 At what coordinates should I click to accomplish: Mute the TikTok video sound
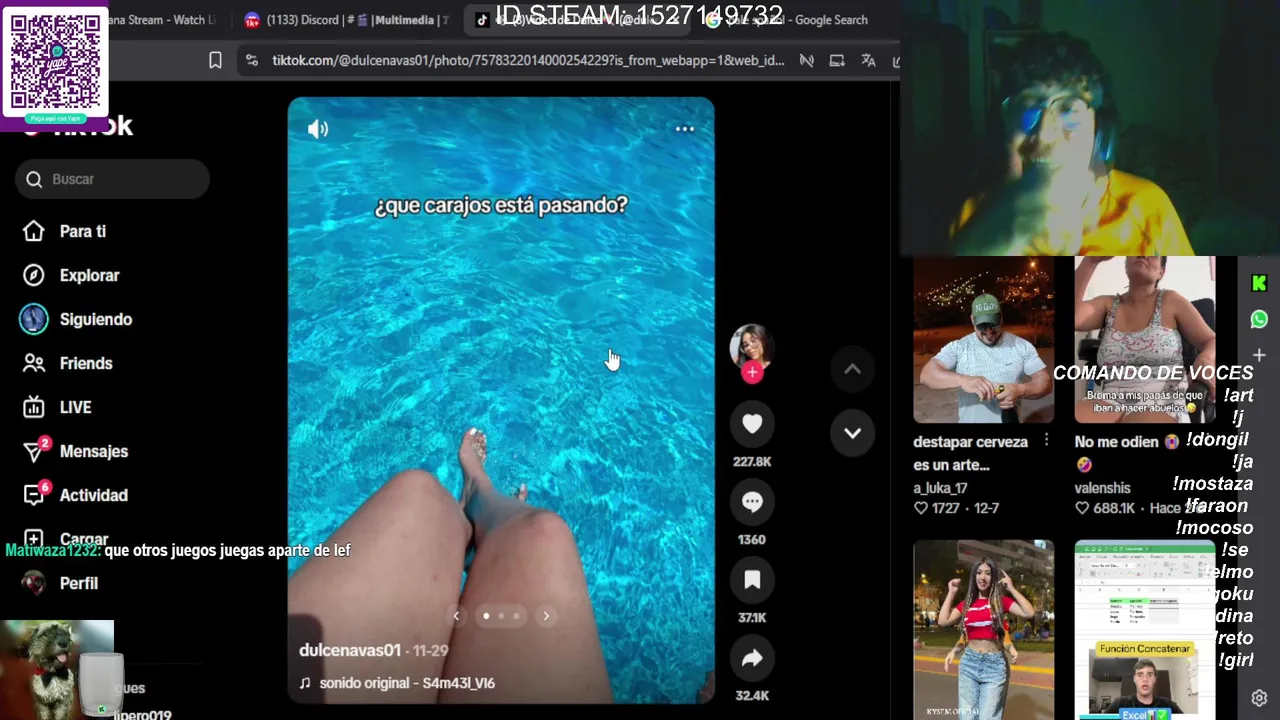click(x=318, y=129)
